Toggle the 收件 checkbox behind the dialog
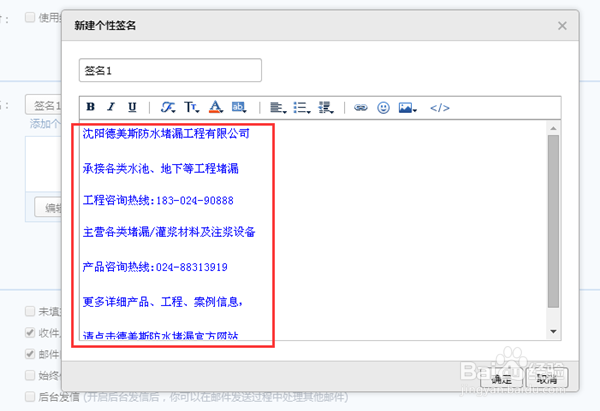The height and width of the screenshot is (411, 600). pos(30,333)
